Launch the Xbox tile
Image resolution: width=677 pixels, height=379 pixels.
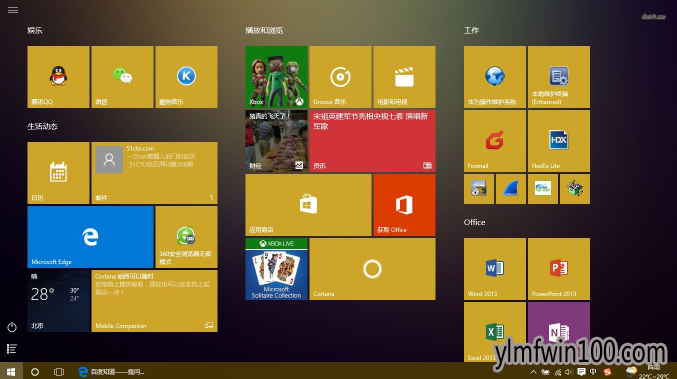[x=276, y=77]
